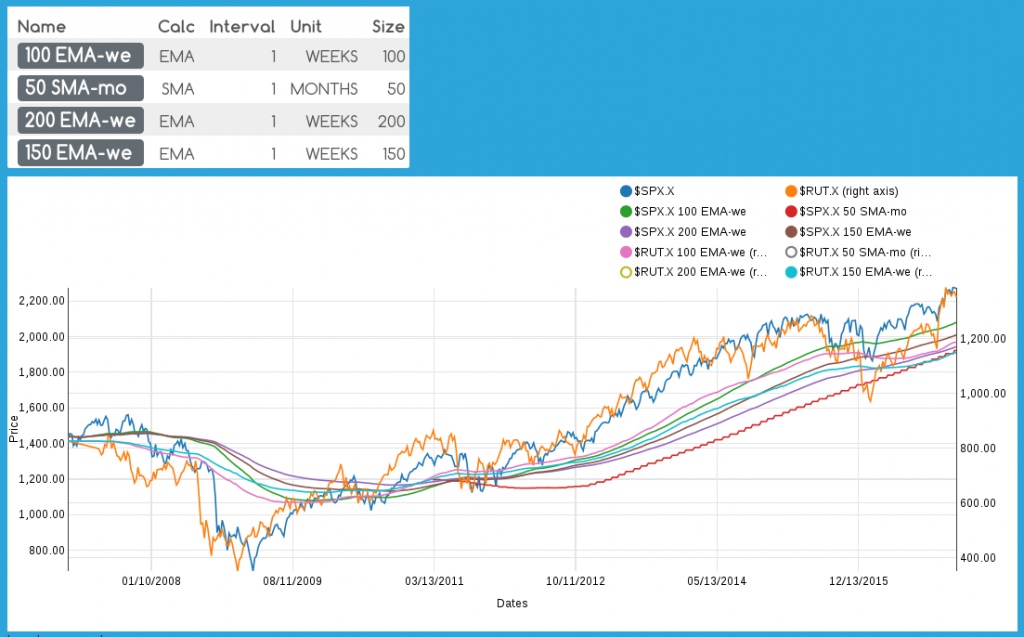Click the Name column header
Screen dimensions: 1024x637
tap(42, 27)
